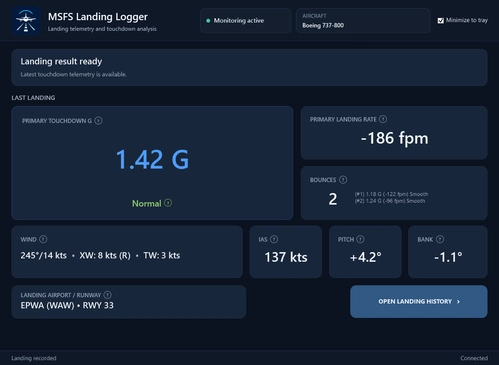499x365 pixels.
Task: Click the Connected status bar text
Action: (x=474, y=358)
